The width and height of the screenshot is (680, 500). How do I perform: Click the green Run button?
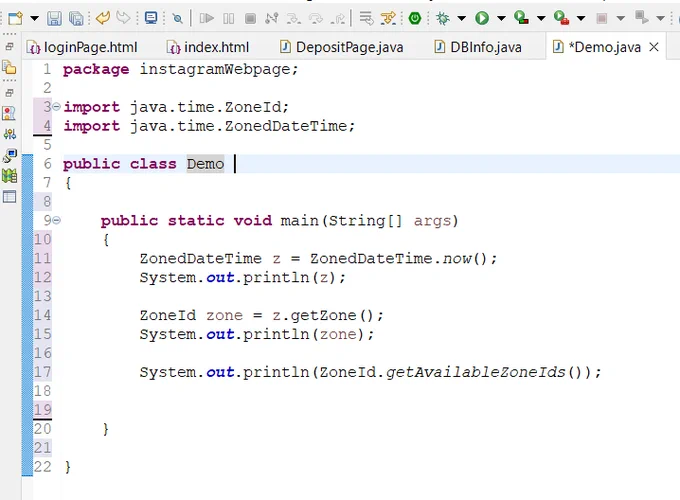click(482, 18)
